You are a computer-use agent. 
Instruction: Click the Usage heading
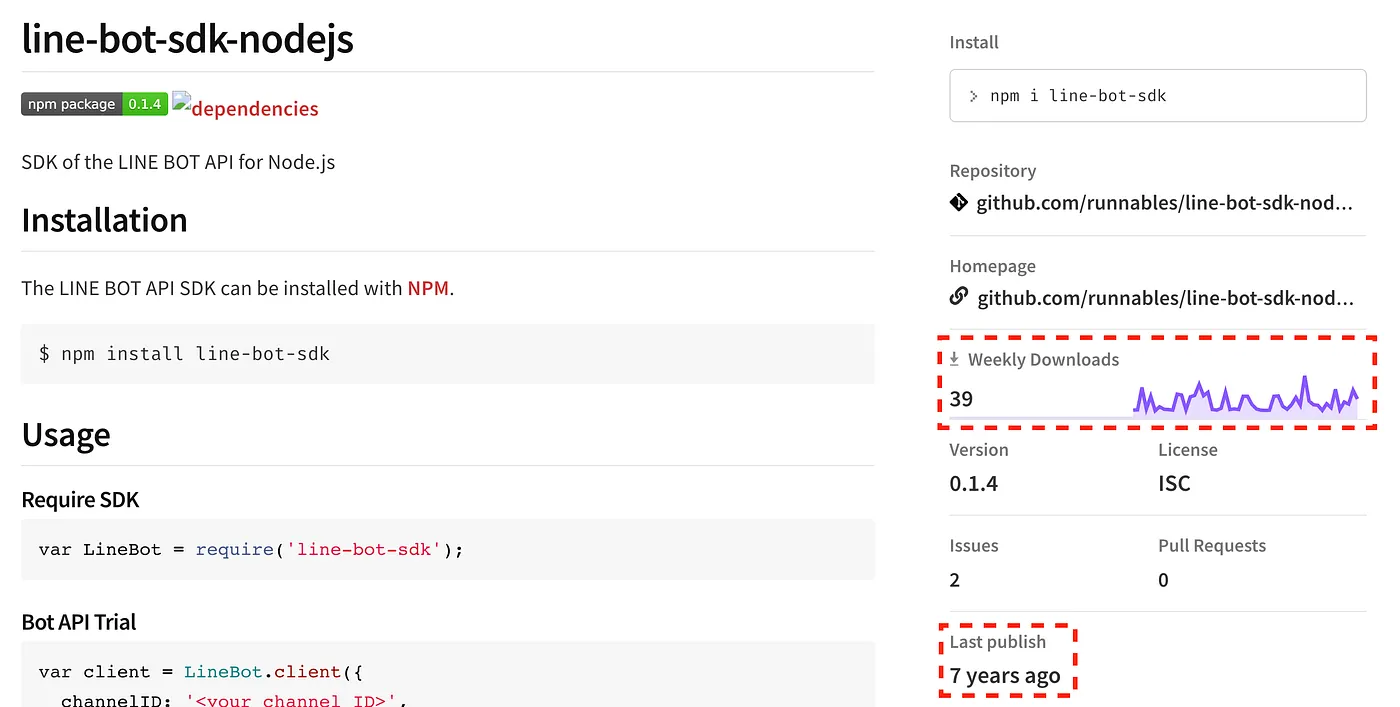click(66, 435)
